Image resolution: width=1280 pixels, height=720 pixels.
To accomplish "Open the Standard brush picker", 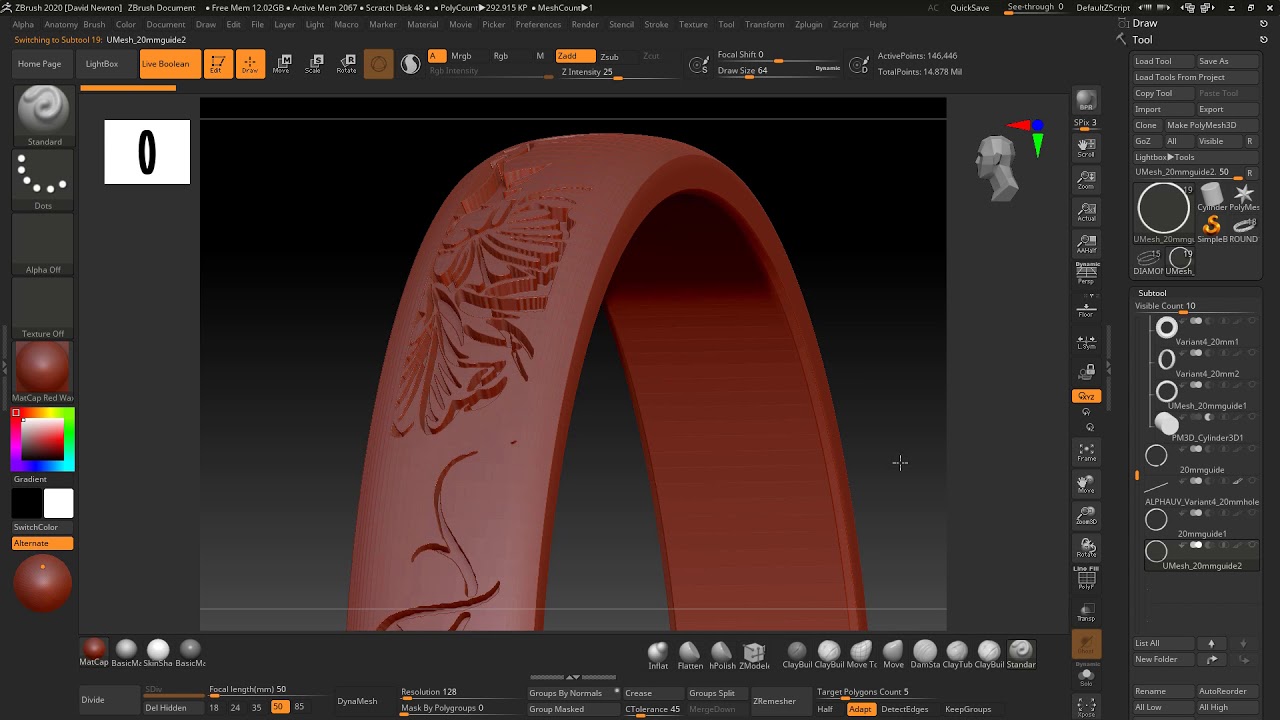I will pos(43,116).
